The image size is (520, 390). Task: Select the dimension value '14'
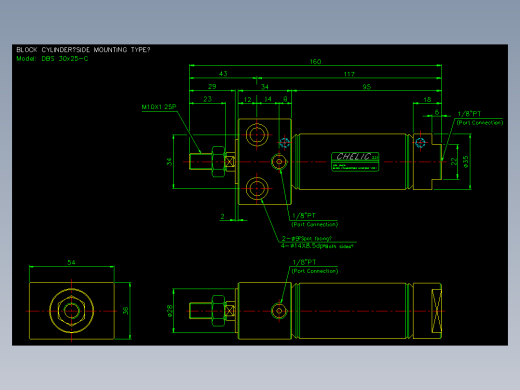coord(268,99)
